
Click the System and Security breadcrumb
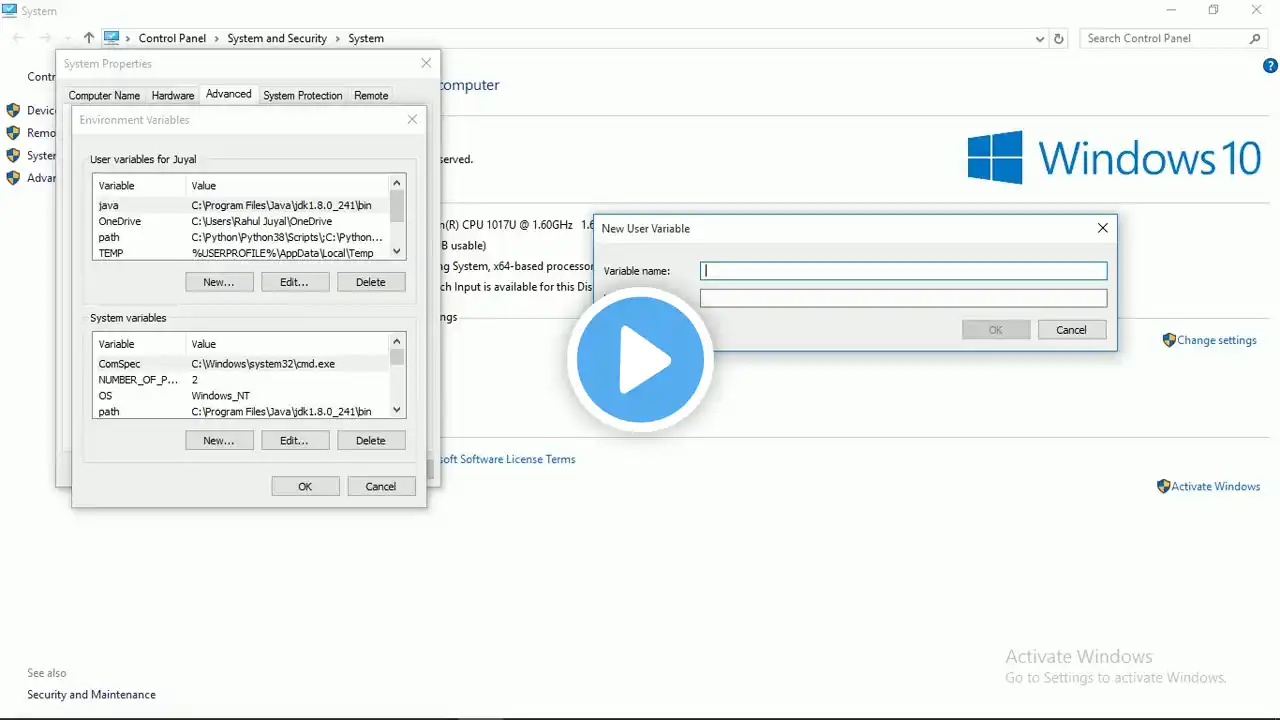277,38
